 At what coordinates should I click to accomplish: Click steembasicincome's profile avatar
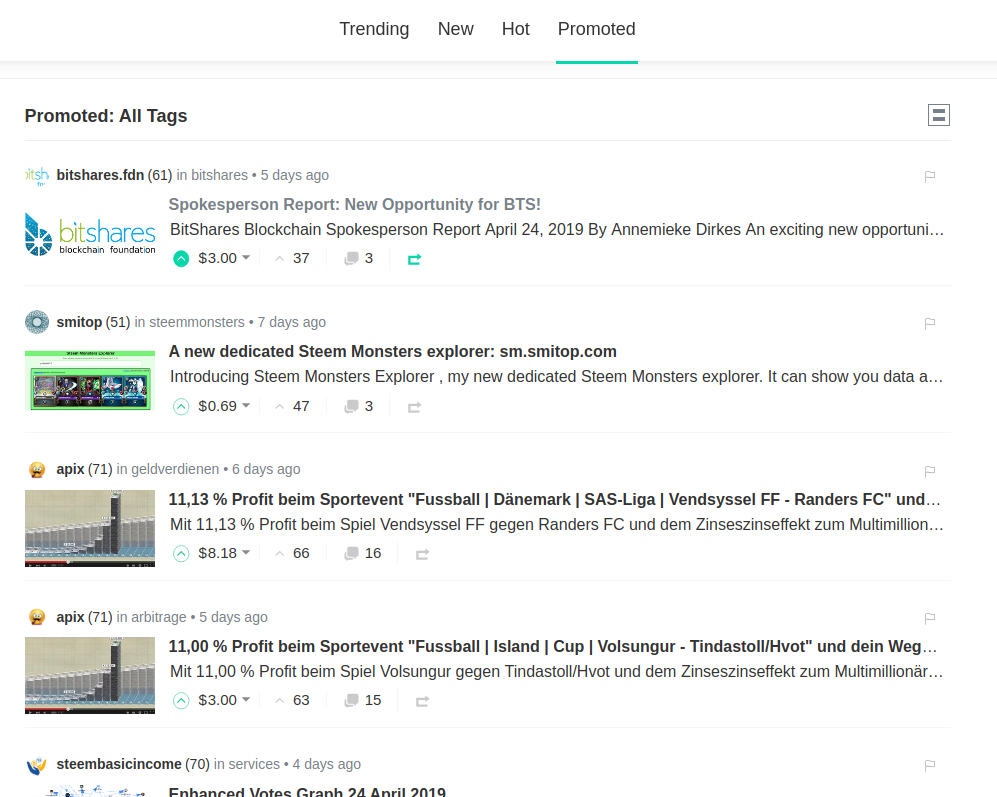pyautogui.click(x=36, y=764)
